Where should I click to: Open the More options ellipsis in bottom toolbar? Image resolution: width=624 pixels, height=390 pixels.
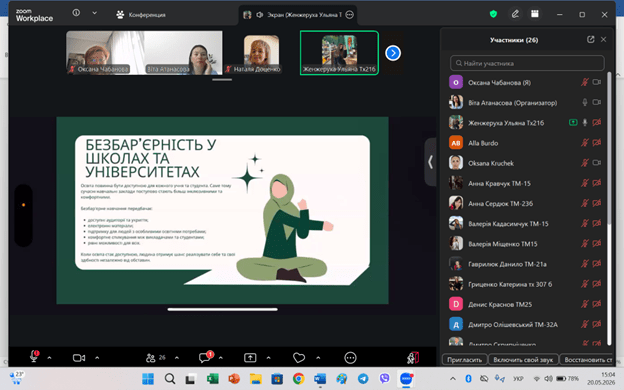(350, 358)
